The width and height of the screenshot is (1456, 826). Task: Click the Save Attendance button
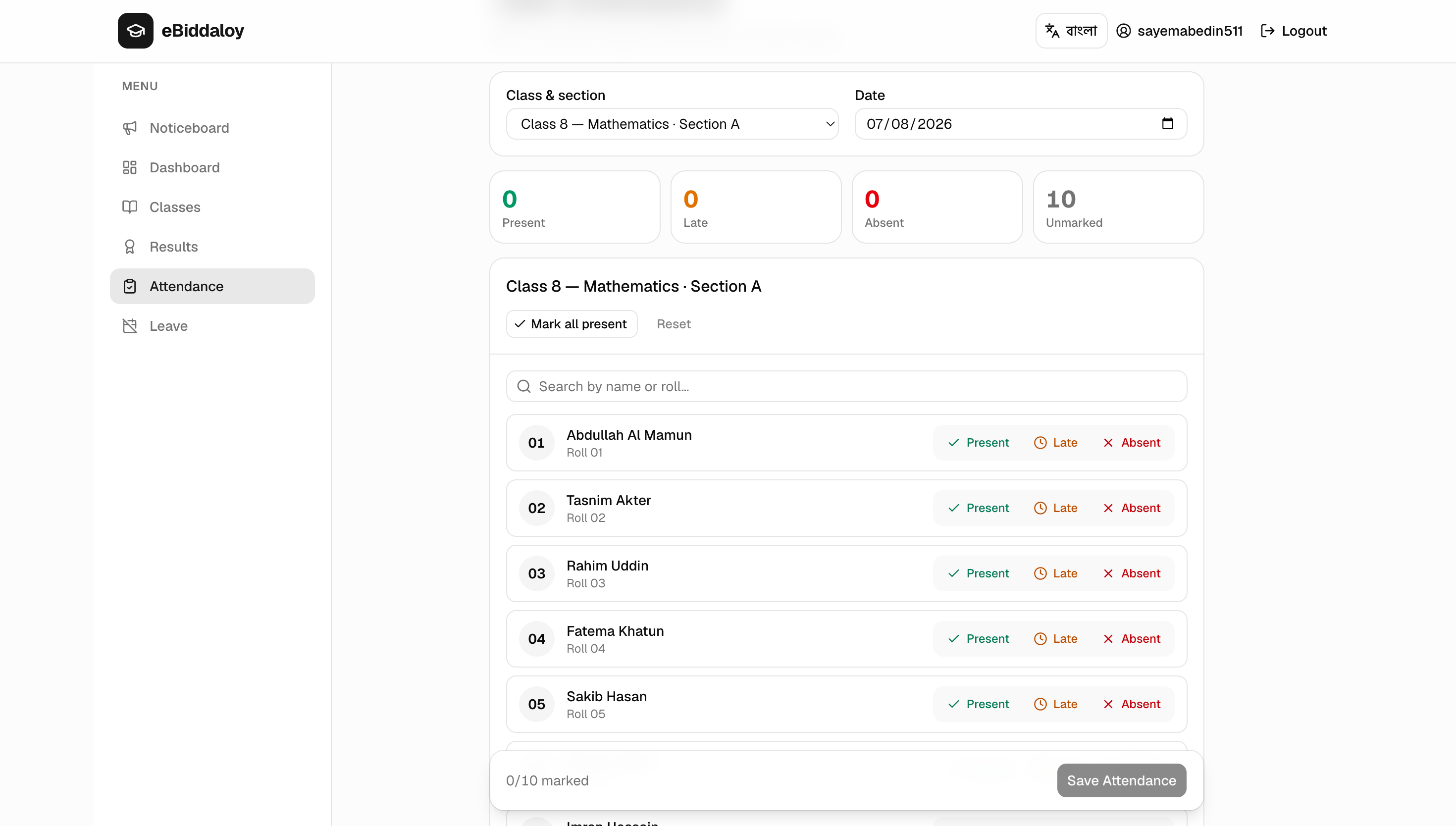click(x=1121, y=780)
